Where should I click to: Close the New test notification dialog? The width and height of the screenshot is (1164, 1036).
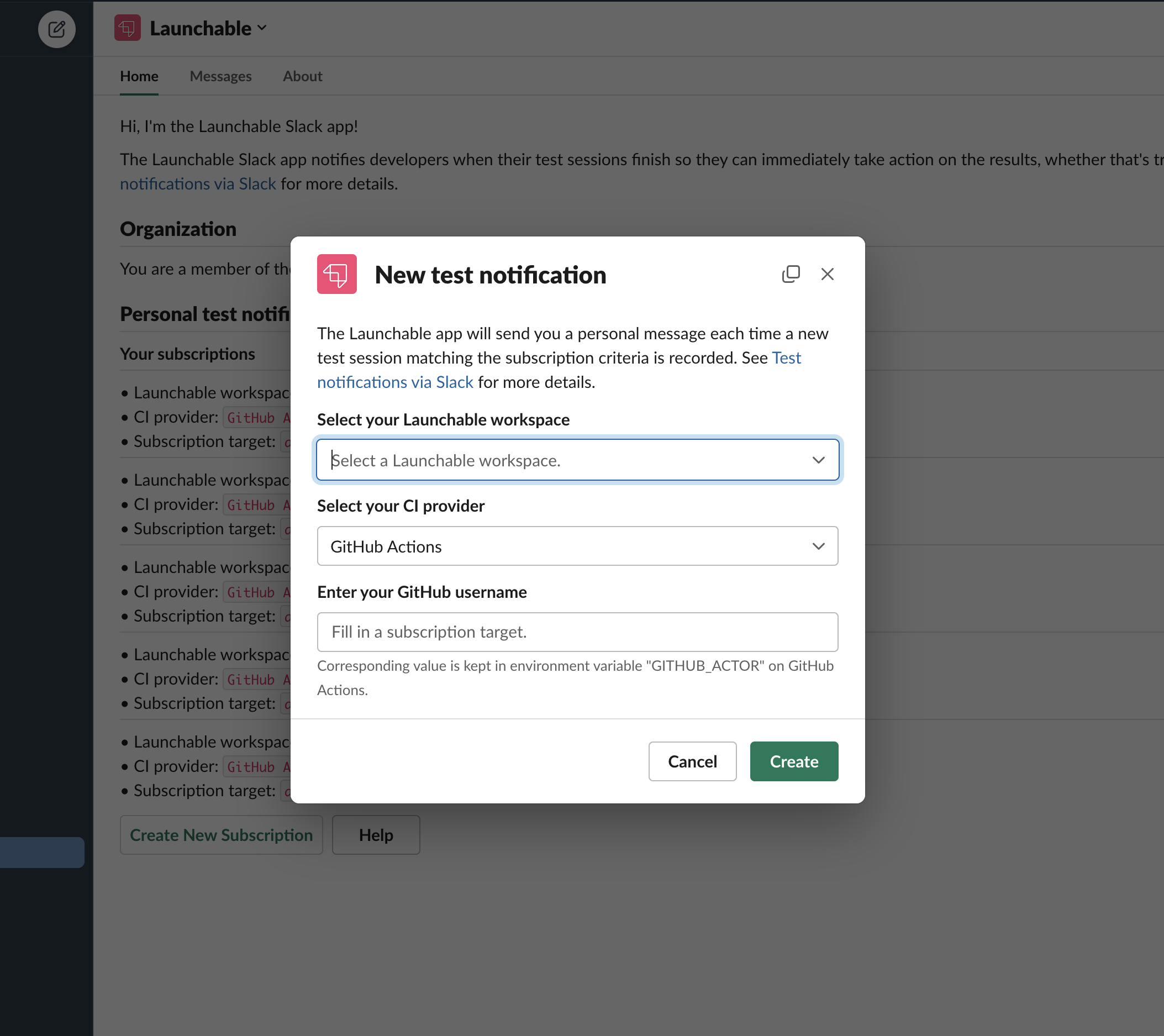click(827, 274)
